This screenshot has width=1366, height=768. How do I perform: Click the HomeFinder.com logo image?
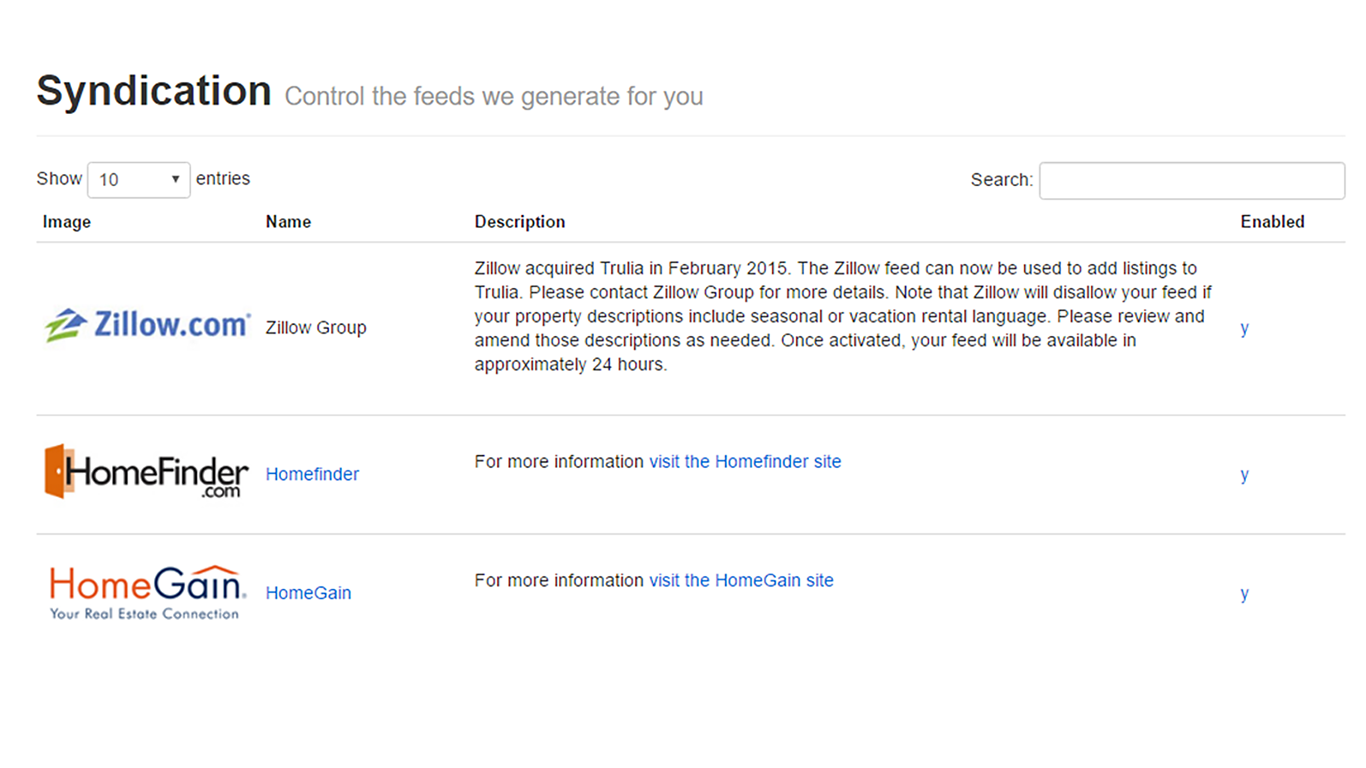[147, 472]
